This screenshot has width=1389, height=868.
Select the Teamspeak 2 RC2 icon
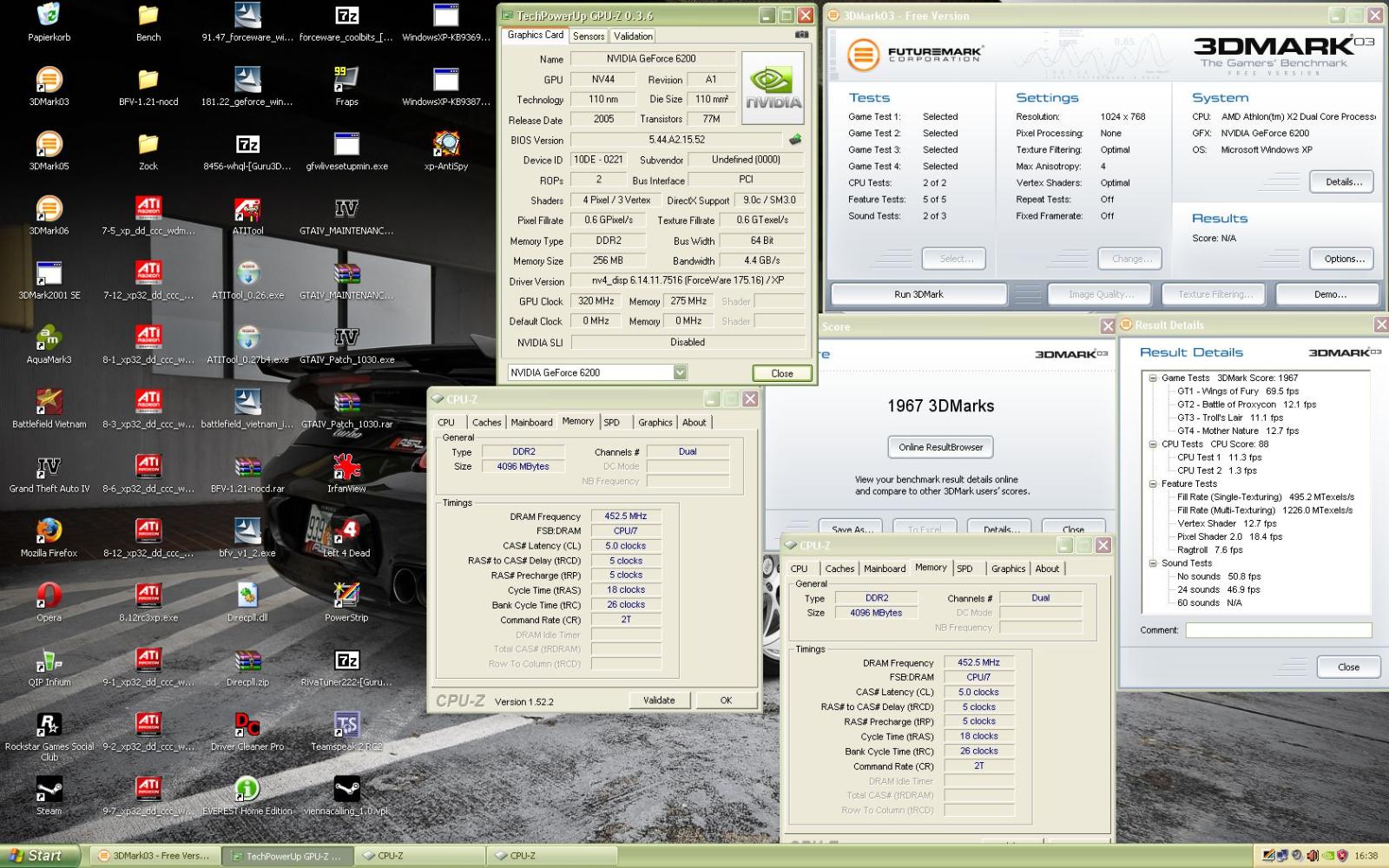click(346, 731)
